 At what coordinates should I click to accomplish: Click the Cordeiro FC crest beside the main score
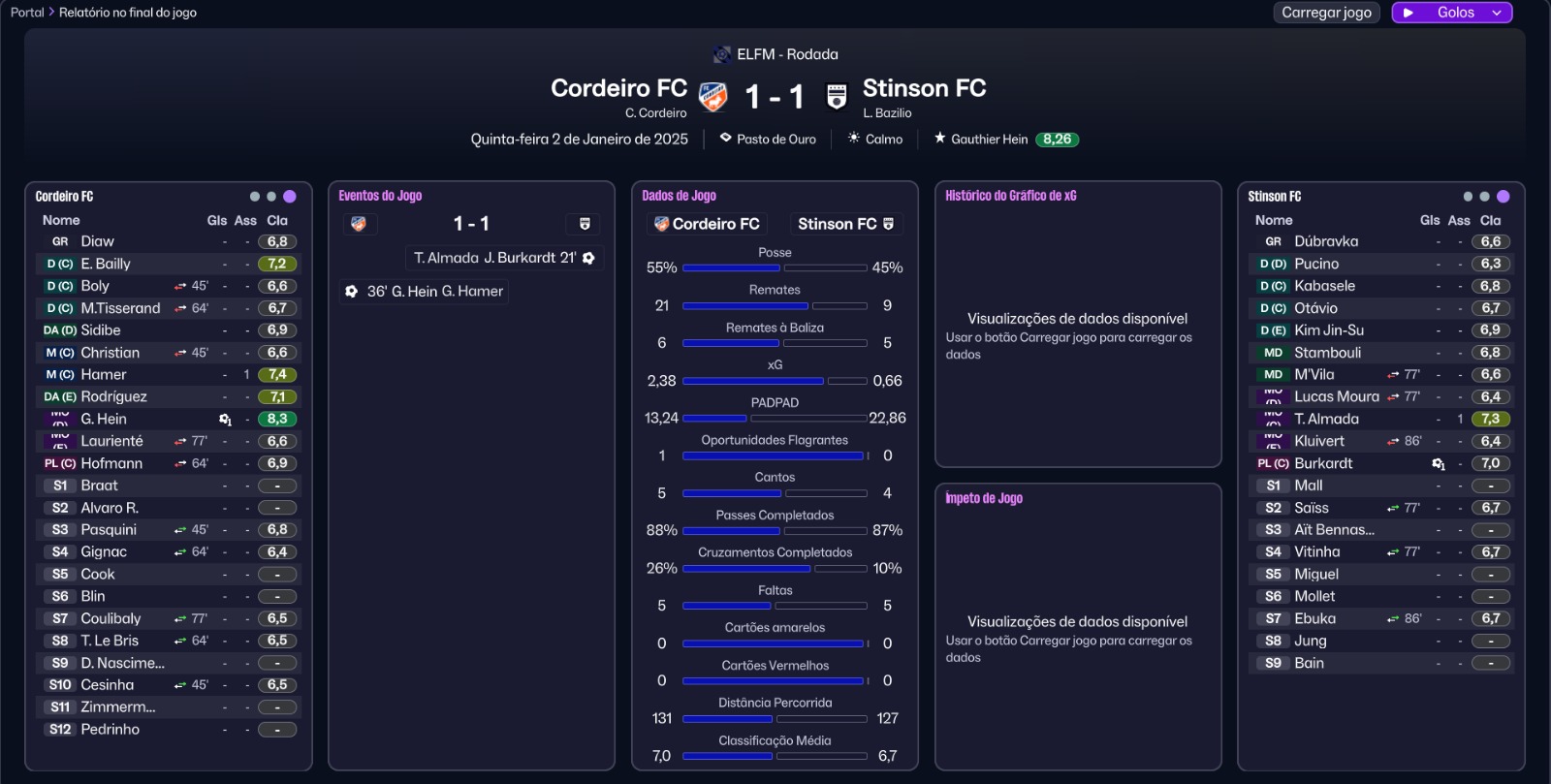(712, 96)
